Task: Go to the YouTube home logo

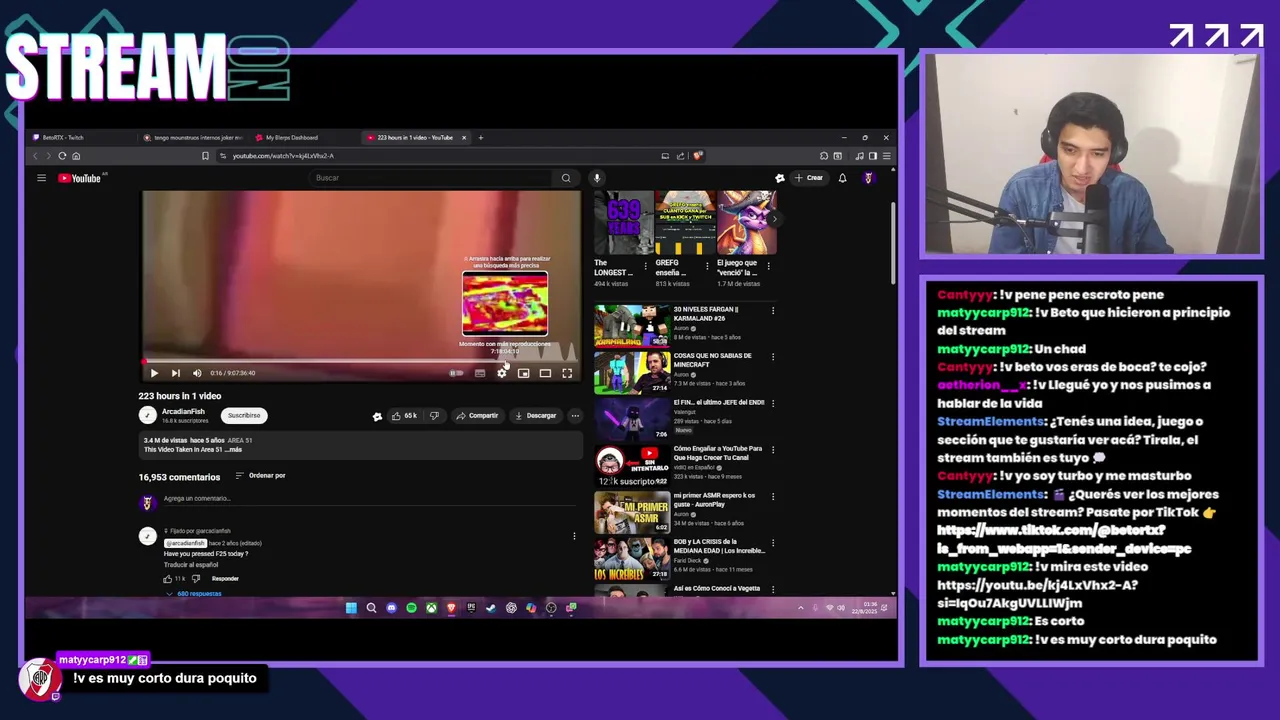Action: click(79, 178)
